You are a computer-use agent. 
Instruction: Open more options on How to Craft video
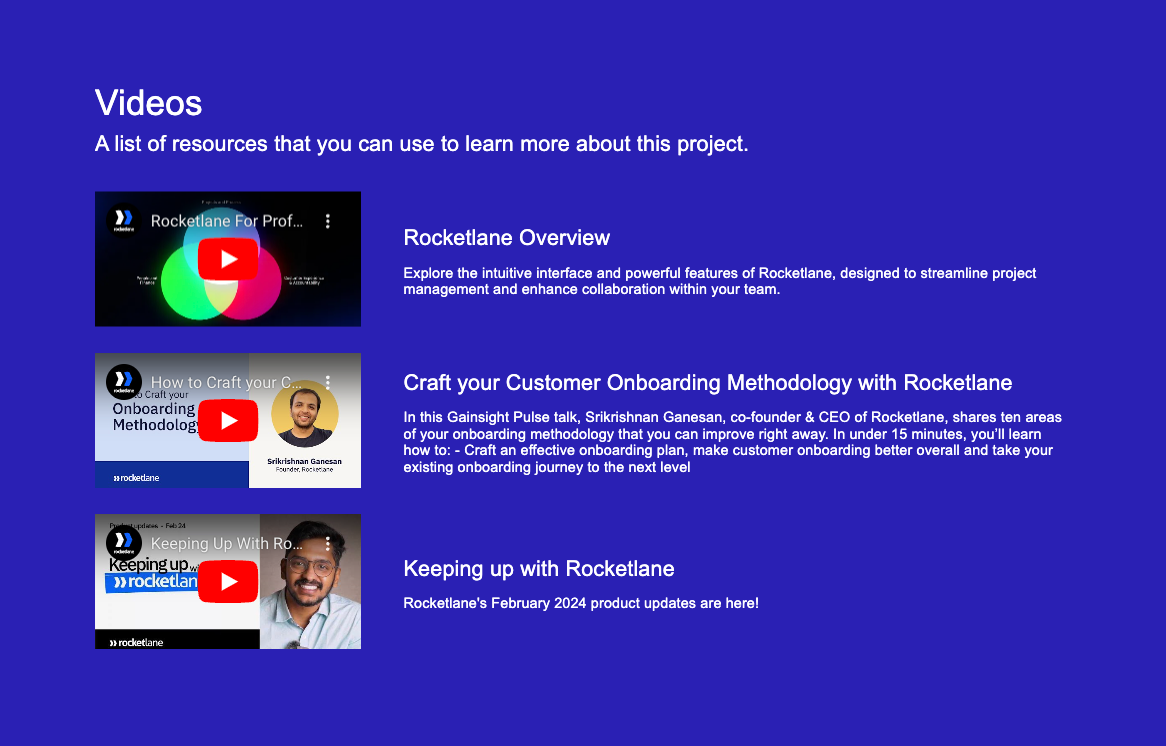pos(327,382)
